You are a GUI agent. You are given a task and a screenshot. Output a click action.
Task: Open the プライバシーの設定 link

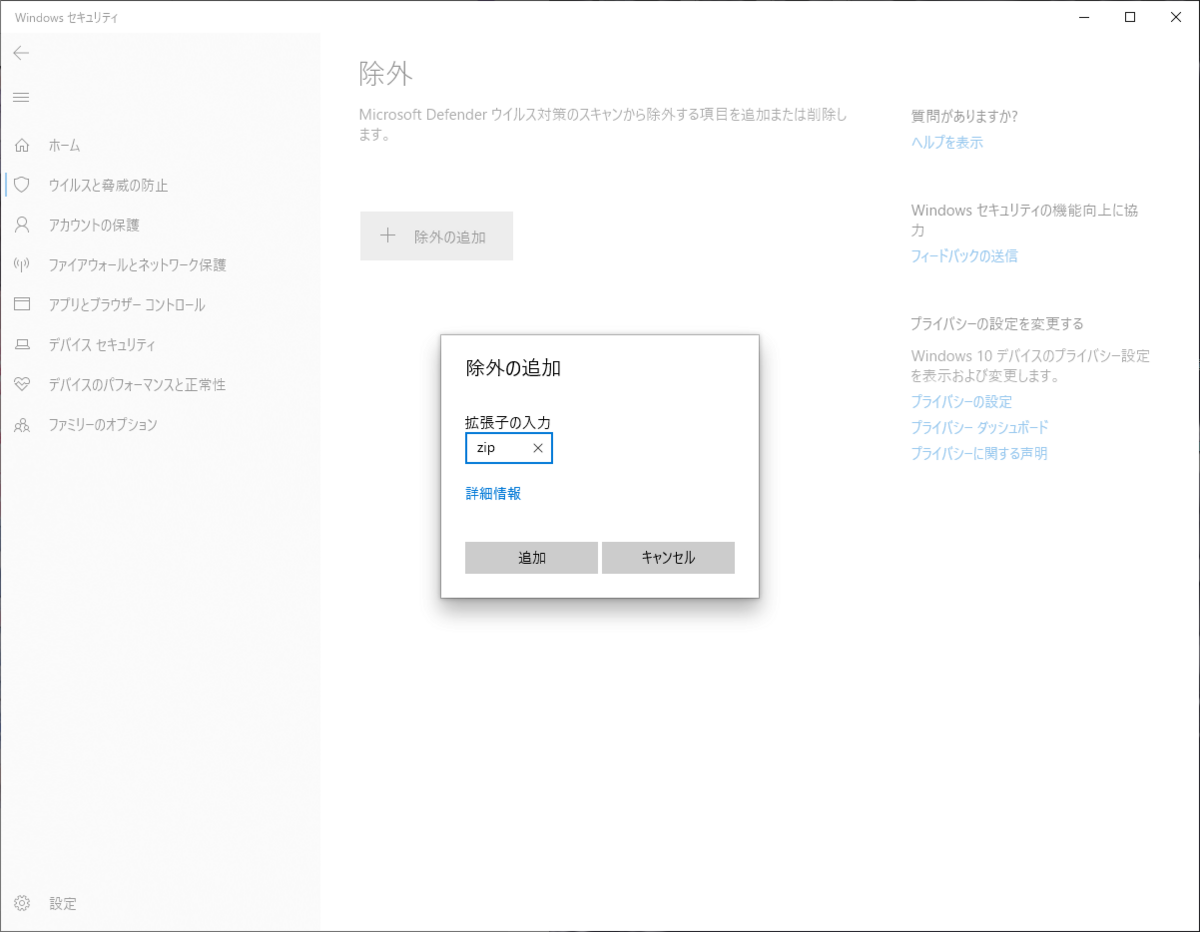point(961,401)
